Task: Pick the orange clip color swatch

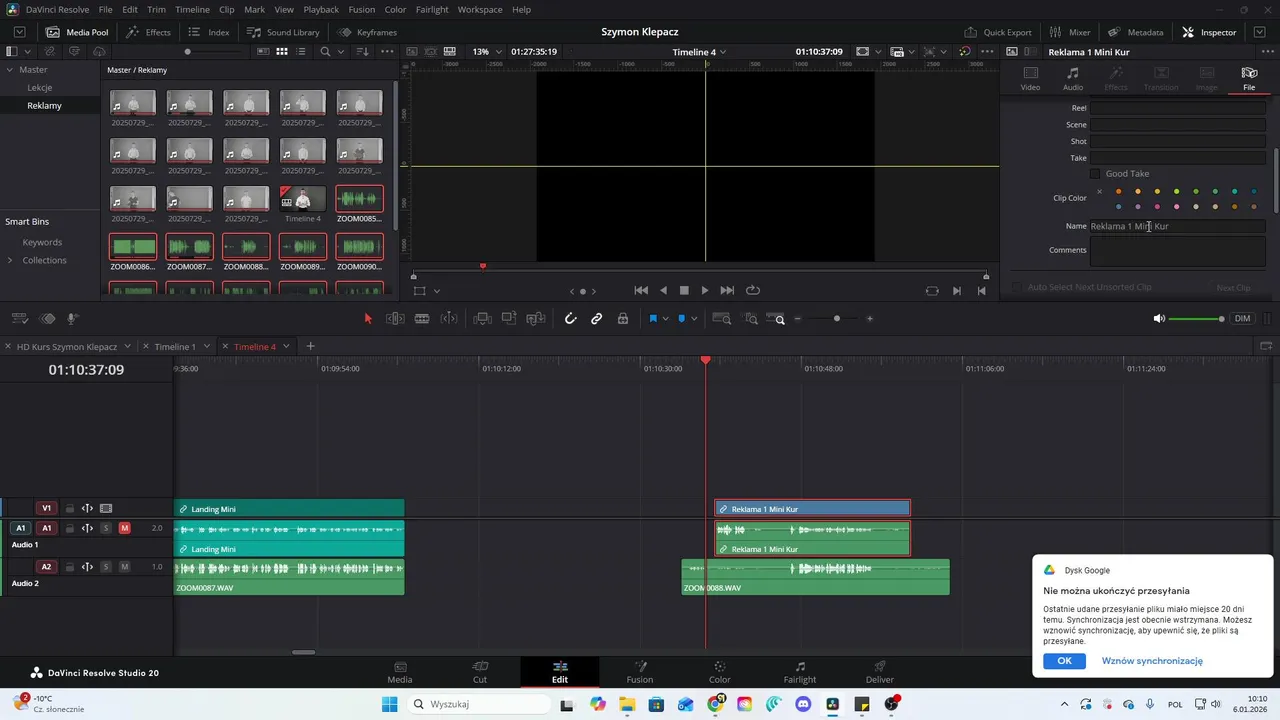Action: 1119,191
